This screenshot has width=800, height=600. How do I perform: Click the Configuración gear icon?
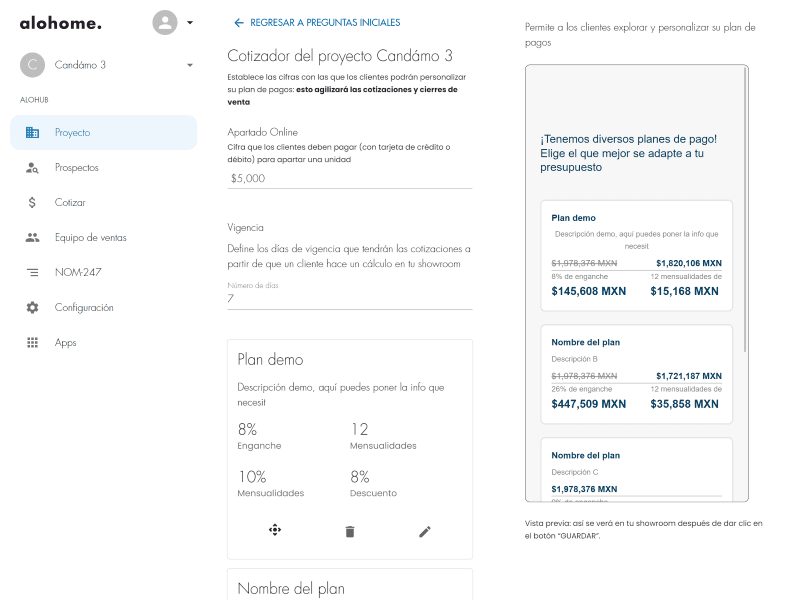pyautogui.click(x=32, y=308)
